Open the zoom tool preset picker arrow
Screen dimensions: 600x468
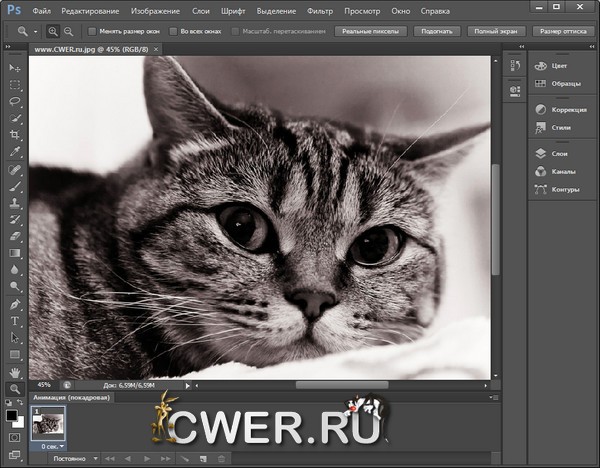click(35, 32)
